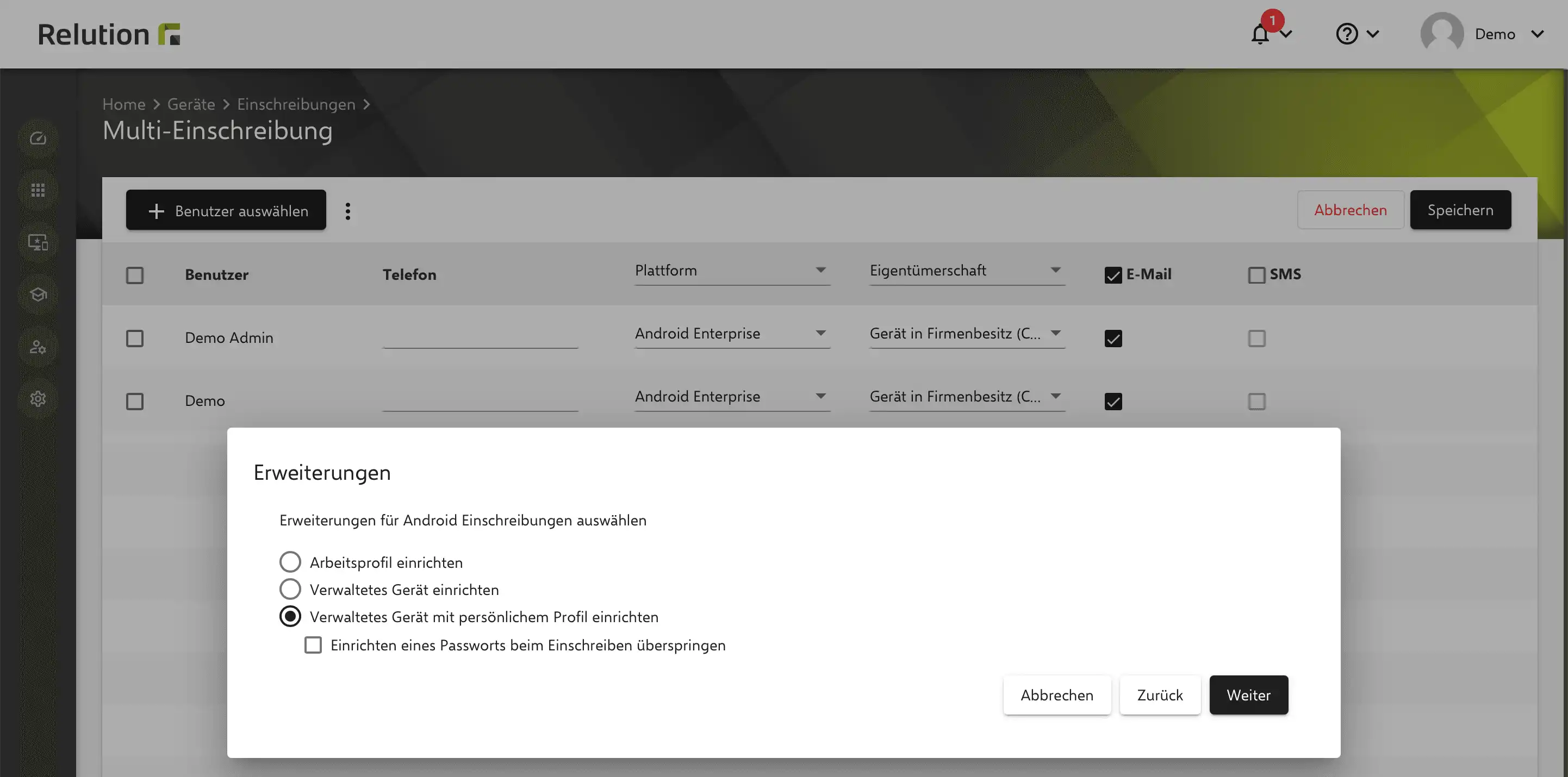Click the dashboard gauge sidebar icon
The image size is (1568, 777).
(x=38, y=139)
